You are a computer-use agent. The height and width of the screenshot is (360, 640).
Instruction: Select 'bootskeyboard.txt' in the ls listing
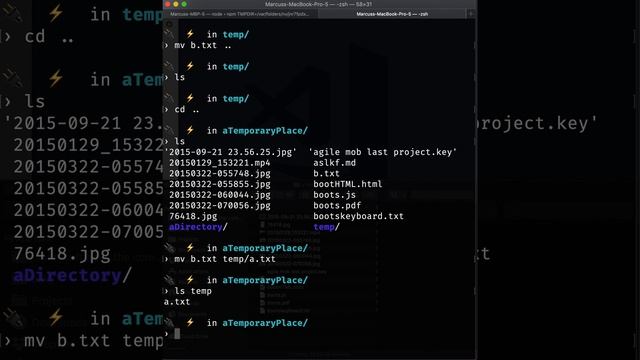pyautogui.click(x=358, y=216)
